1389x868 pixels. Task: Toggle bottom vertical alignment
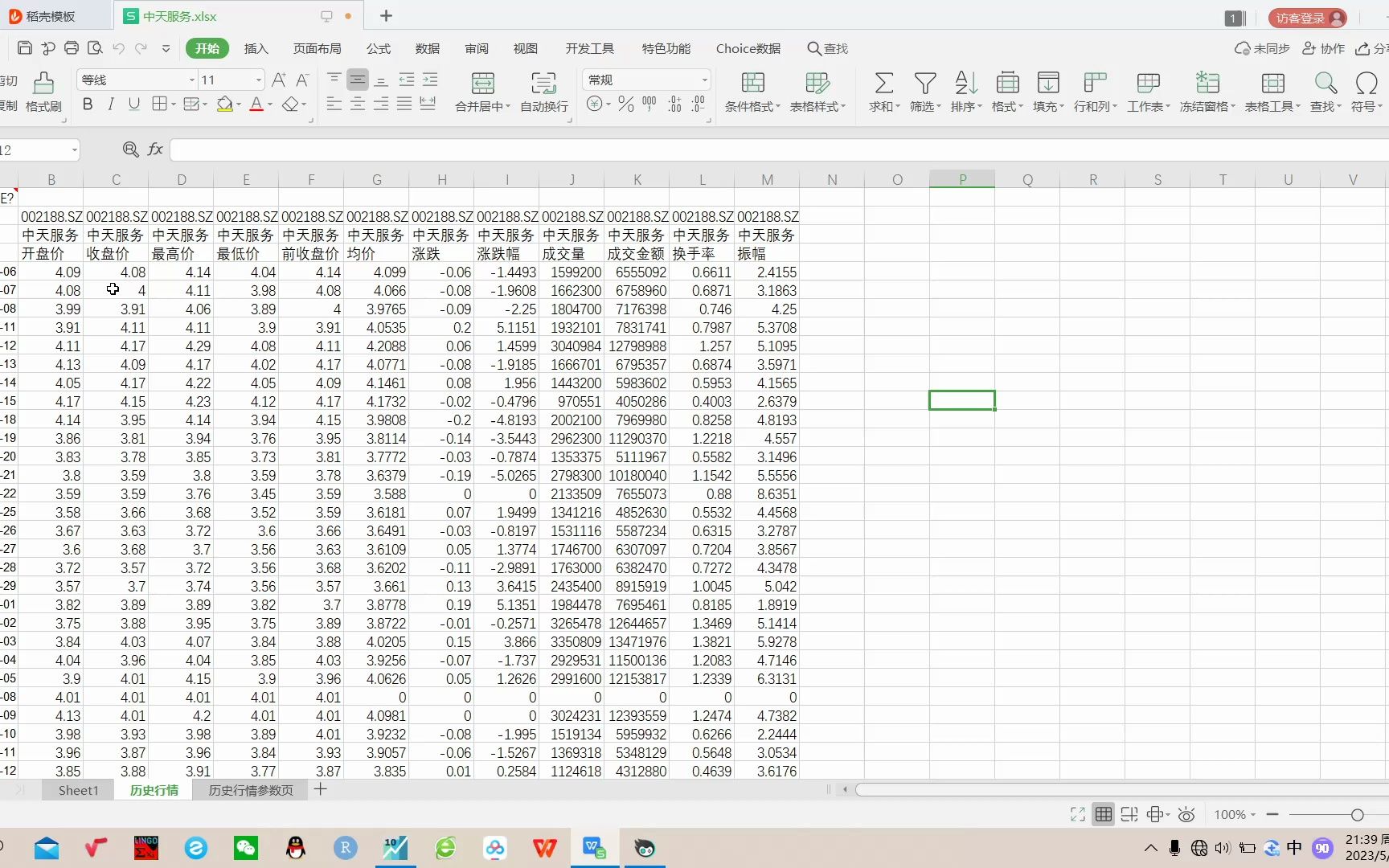click(382, 80)
